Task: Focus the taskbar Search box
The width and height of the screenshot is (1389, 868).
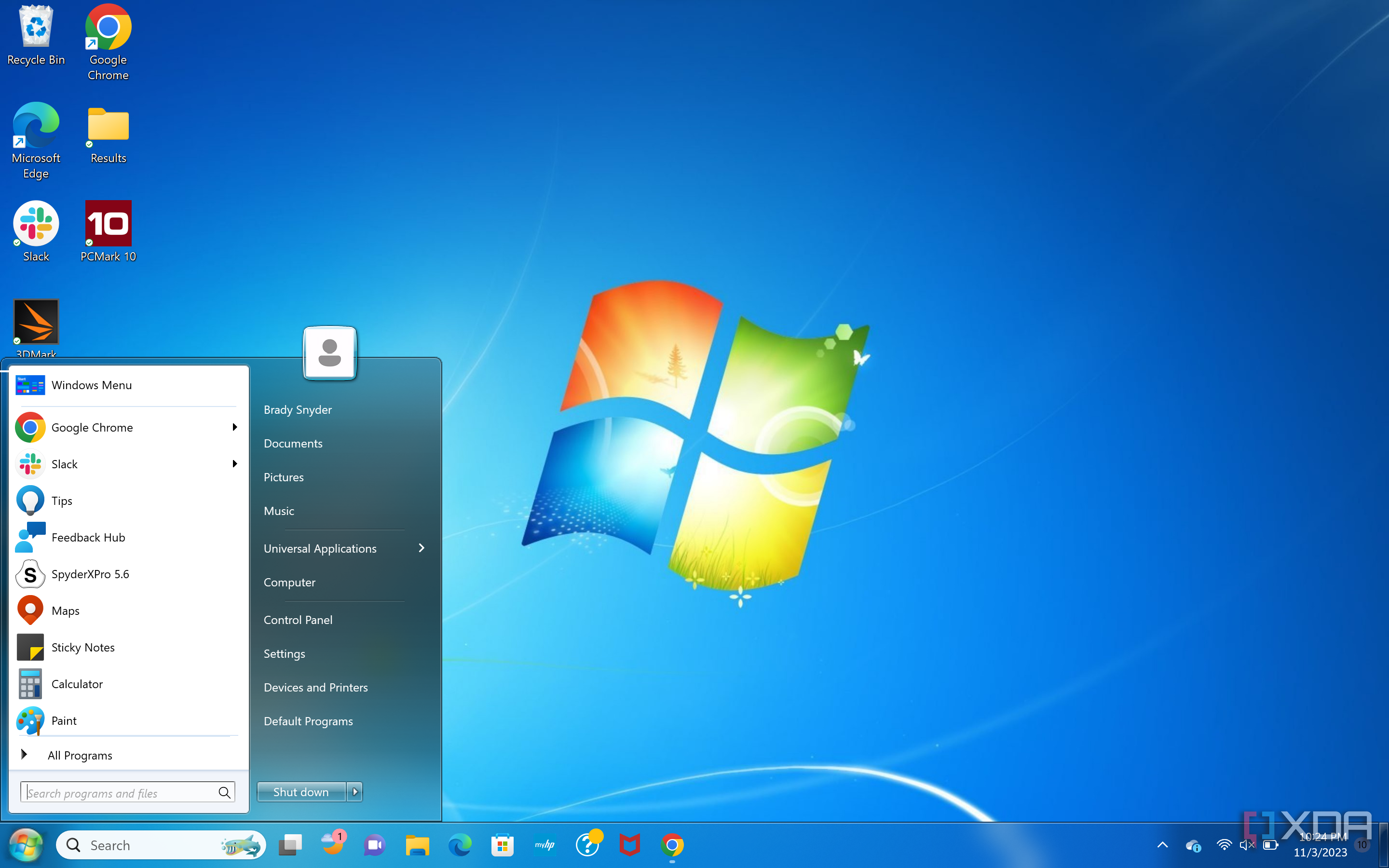Action: point(161,845)
